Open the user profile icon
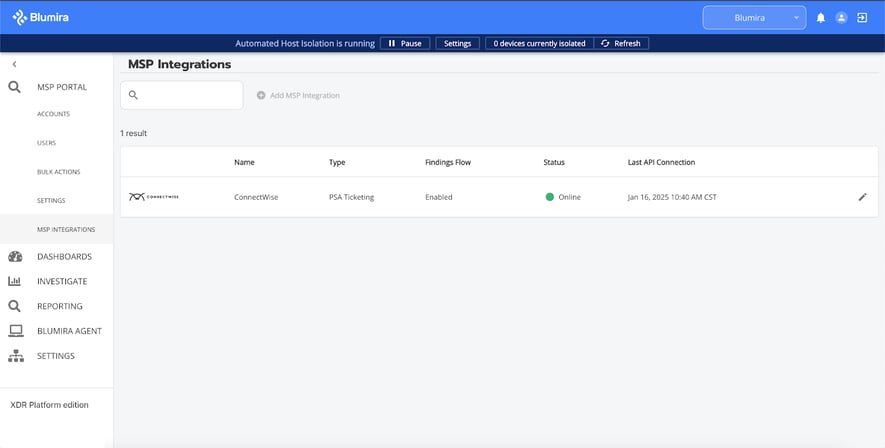This screenshot has height=448, width=885. click(x=841, y=18)
